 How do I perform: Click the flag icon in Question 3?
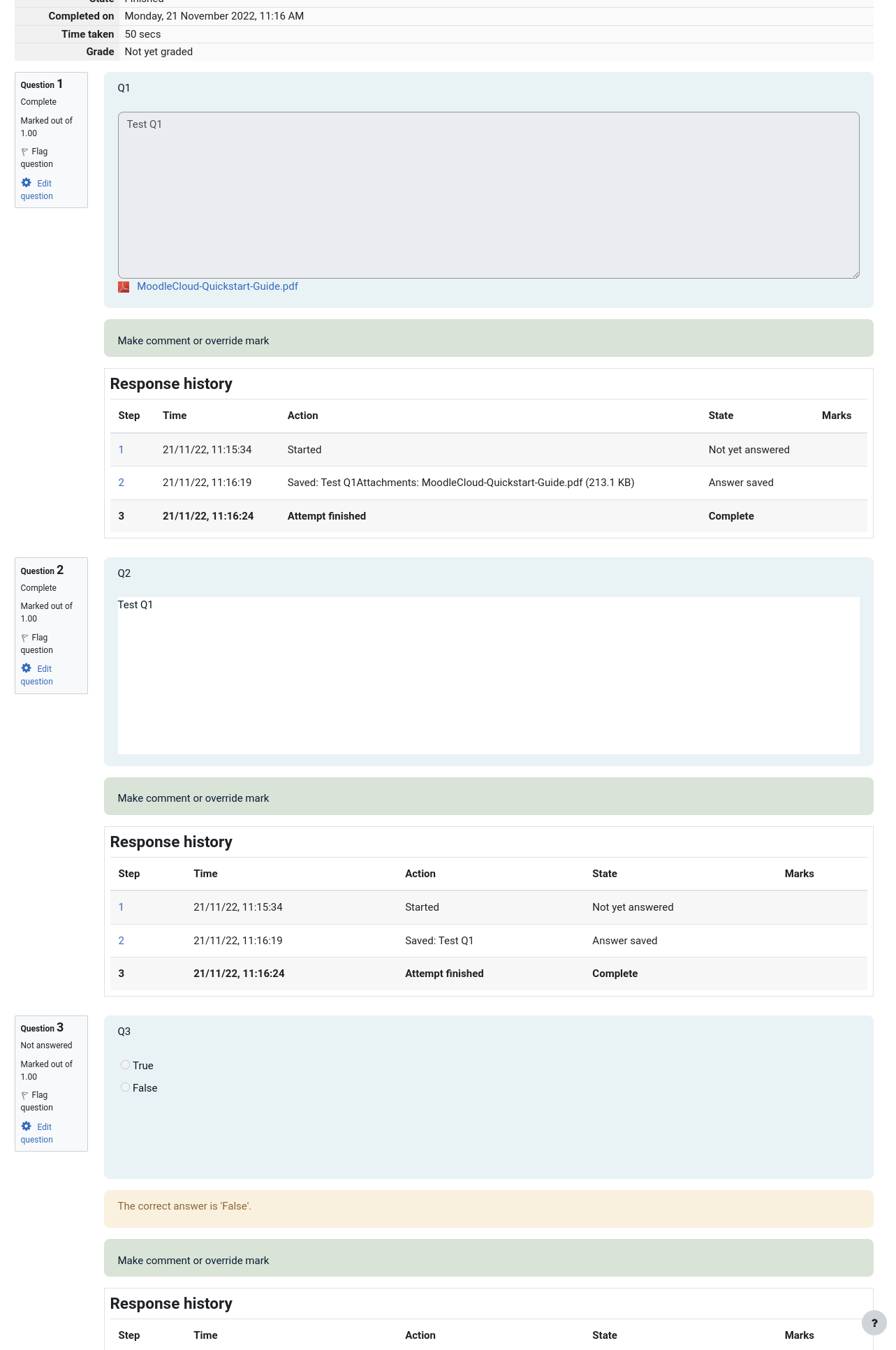[24, 1095]
